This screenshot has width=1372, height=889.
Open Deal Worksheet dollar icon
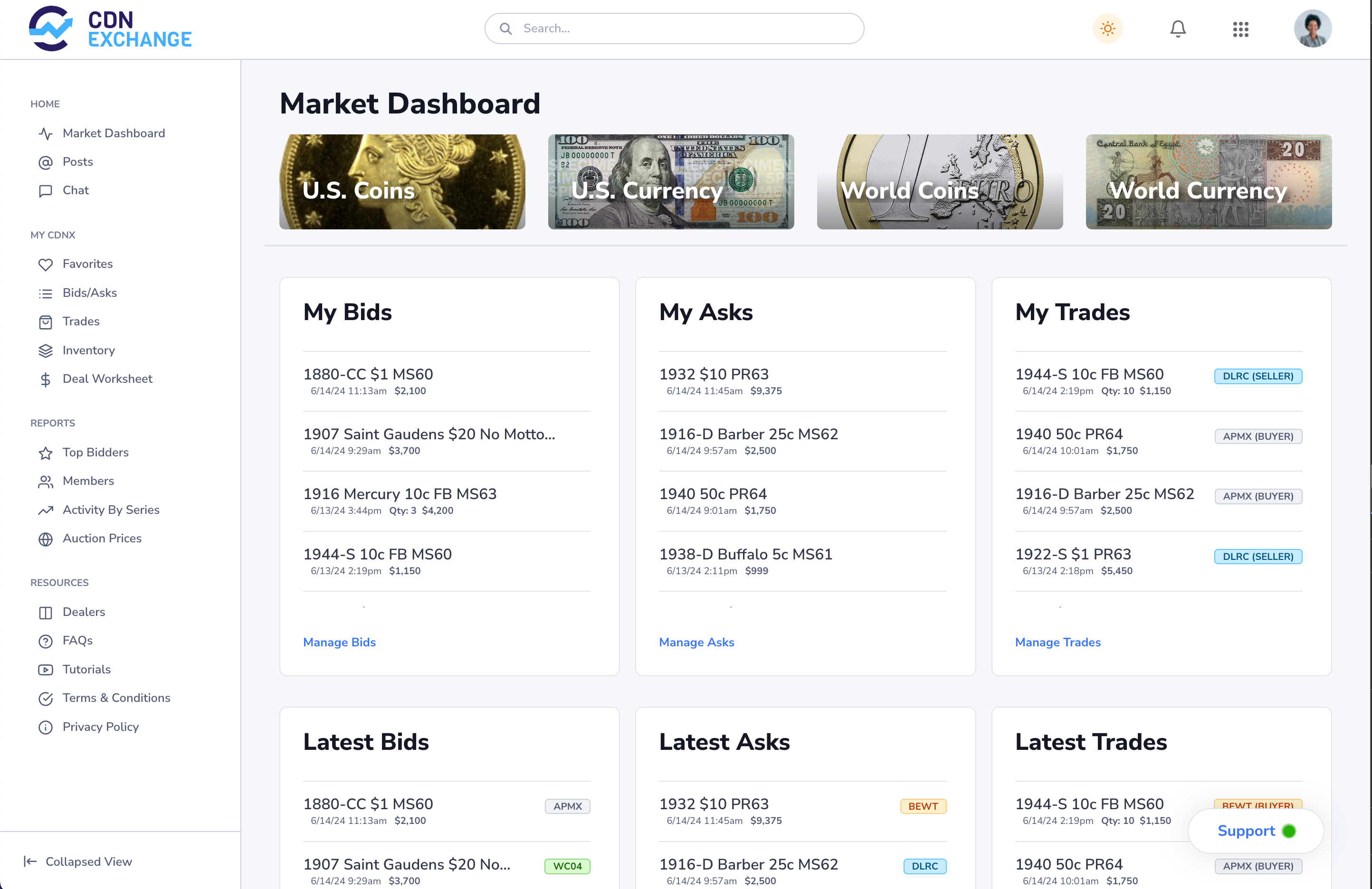click(x=46, y=379)
